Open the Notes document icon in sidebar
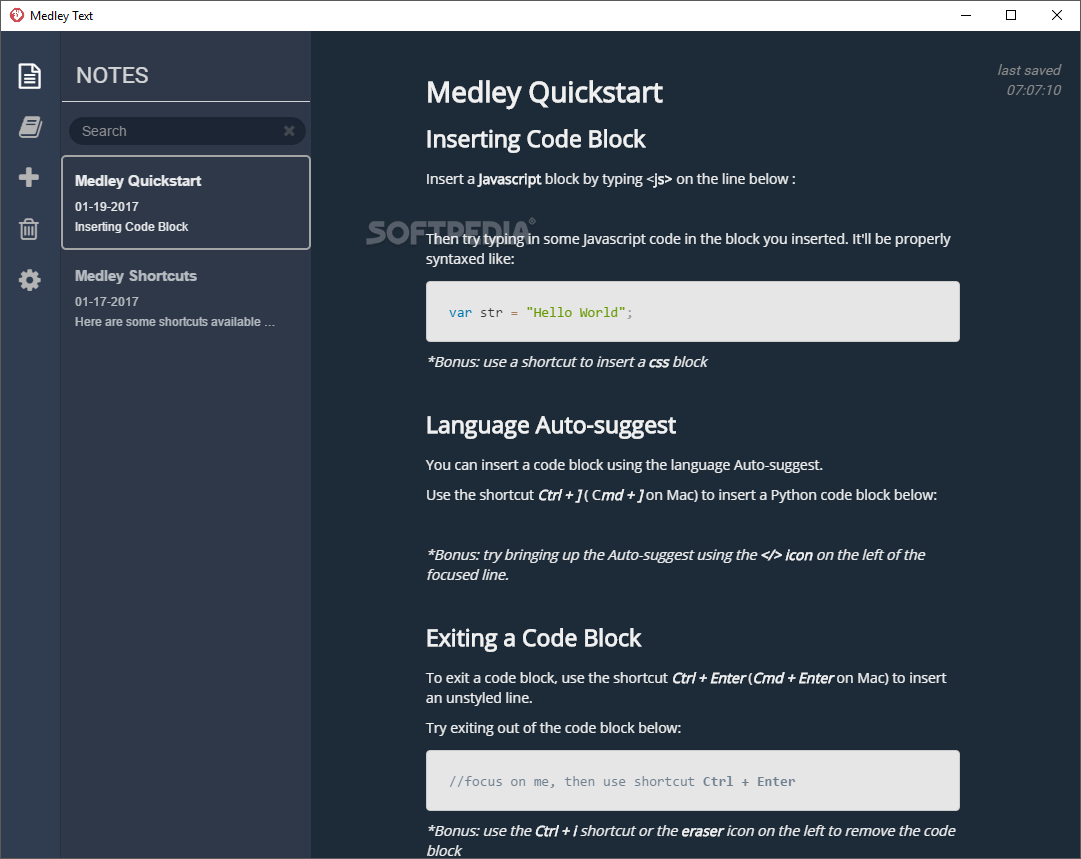 click(x=30, y=76)
